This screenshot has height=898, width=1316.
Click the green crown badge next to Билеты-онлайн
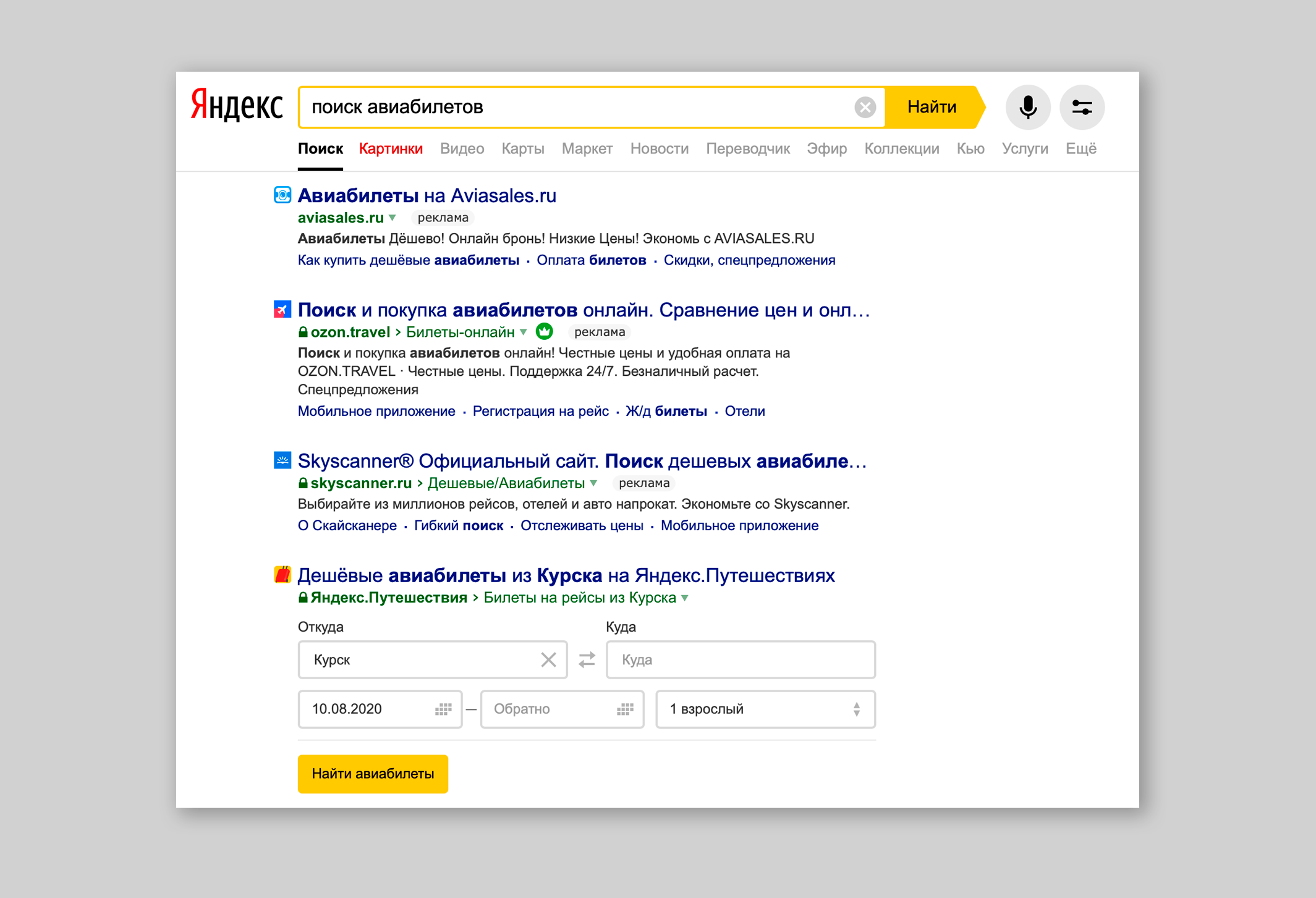point(545,332)
